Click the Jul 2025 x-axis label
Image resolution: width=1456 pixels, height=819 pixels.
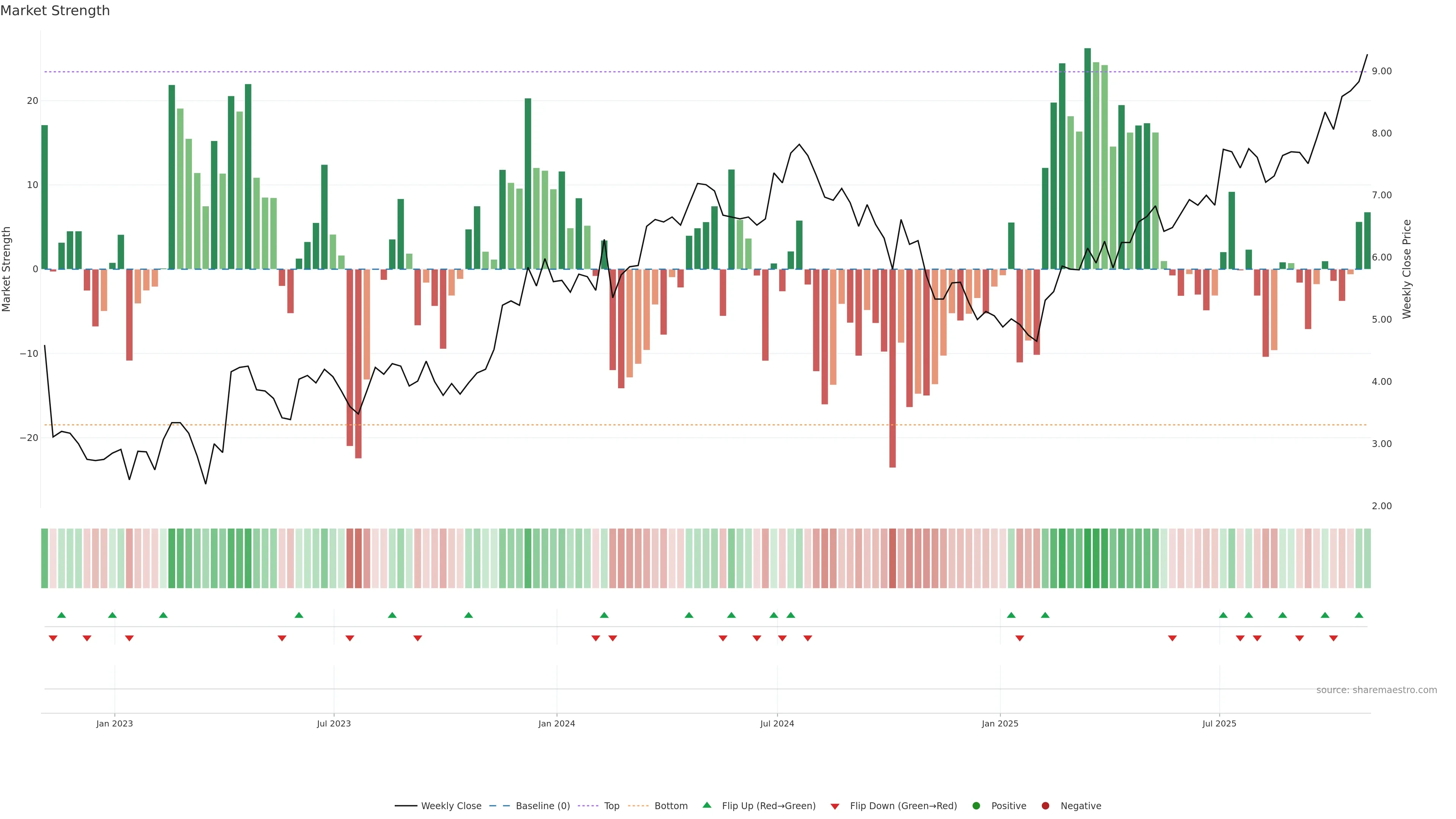(x=1219, y=723)
